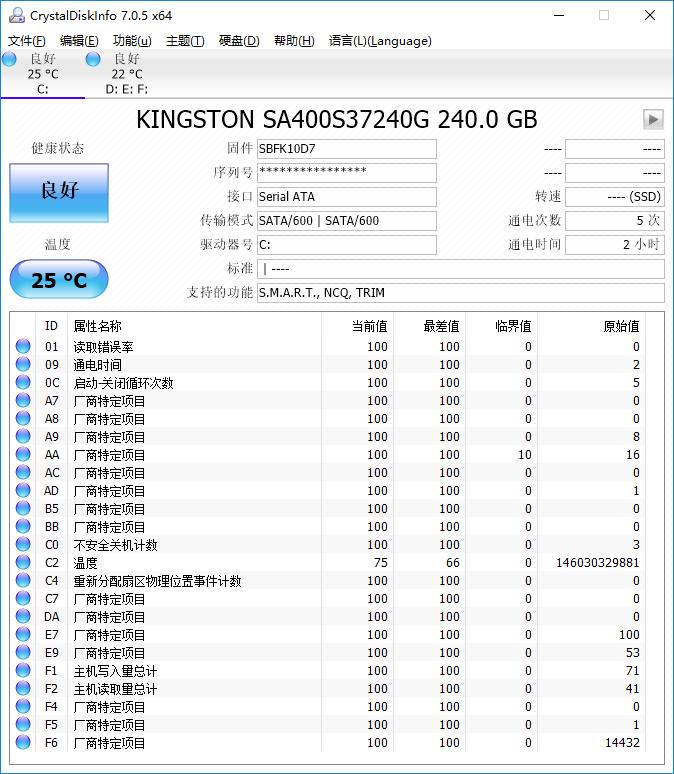
Task: Click status orb for attribute E9
Action: click(23, 653)
